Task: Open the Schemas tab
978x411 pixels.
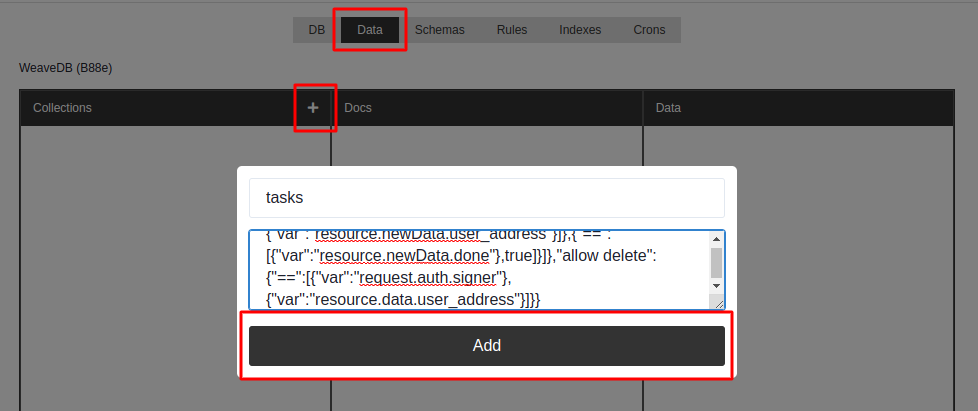Action: pos(439,30)
